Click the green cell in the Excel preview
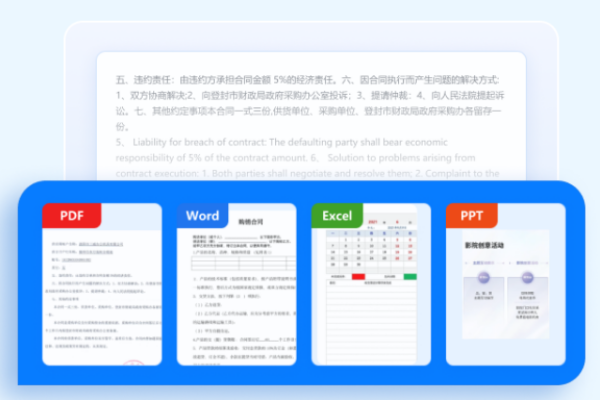 click(410, 276)
